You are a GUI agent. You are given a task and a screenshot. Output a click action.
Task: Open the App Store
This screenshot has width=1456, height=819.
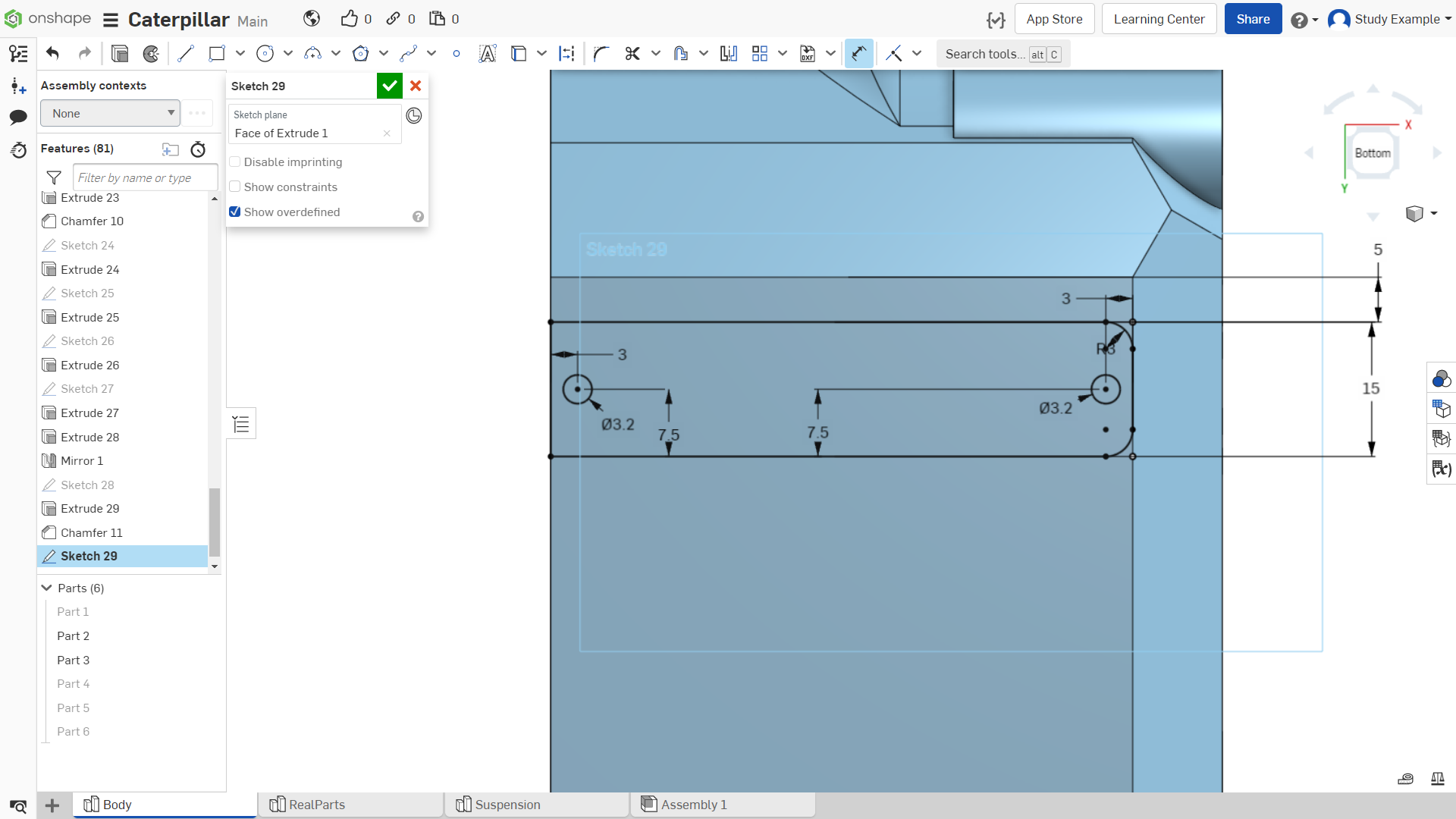tap(1054, 19)
